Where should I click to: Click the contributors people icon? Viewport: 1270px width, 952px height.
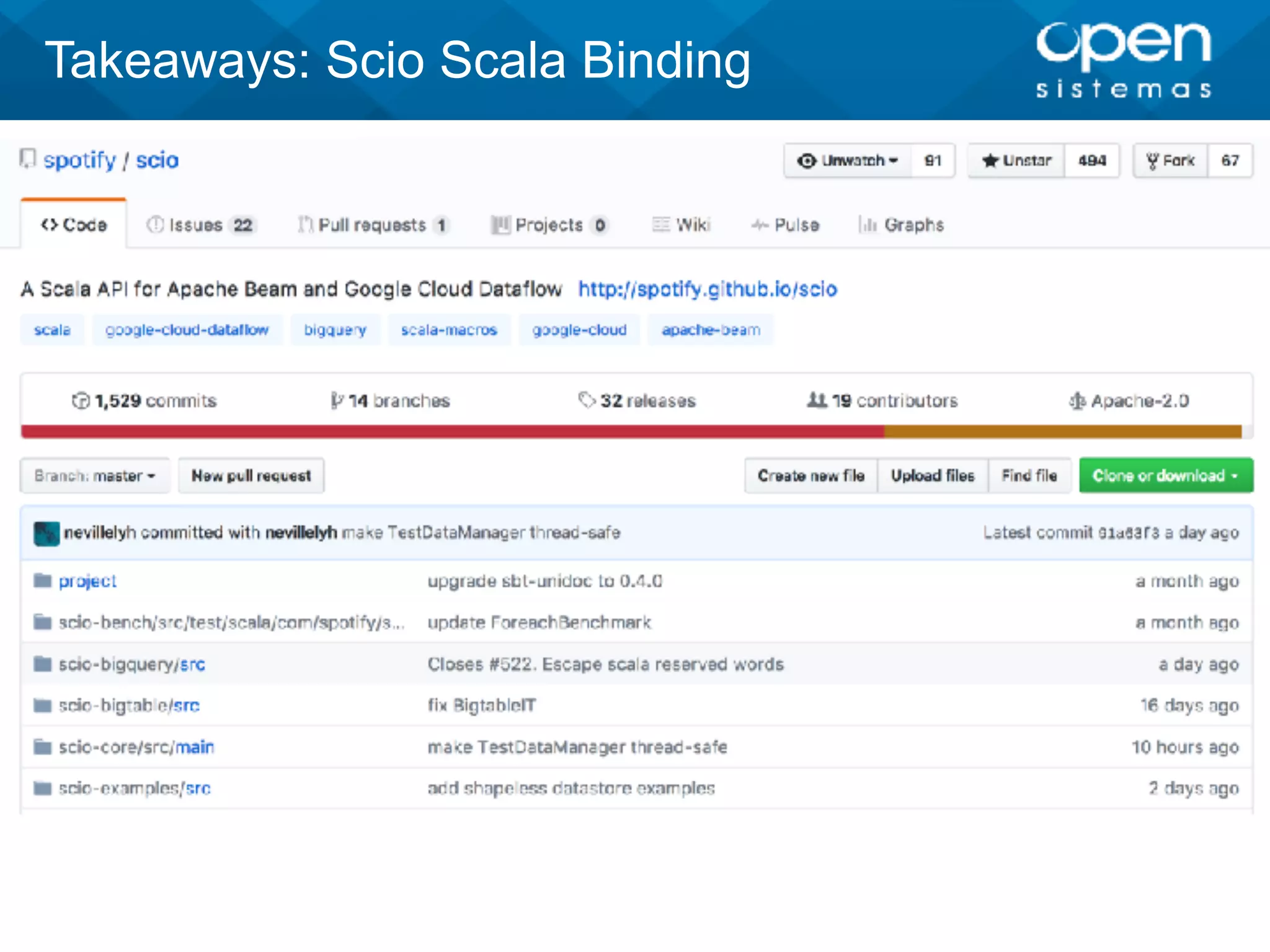(x=817, y=400)
